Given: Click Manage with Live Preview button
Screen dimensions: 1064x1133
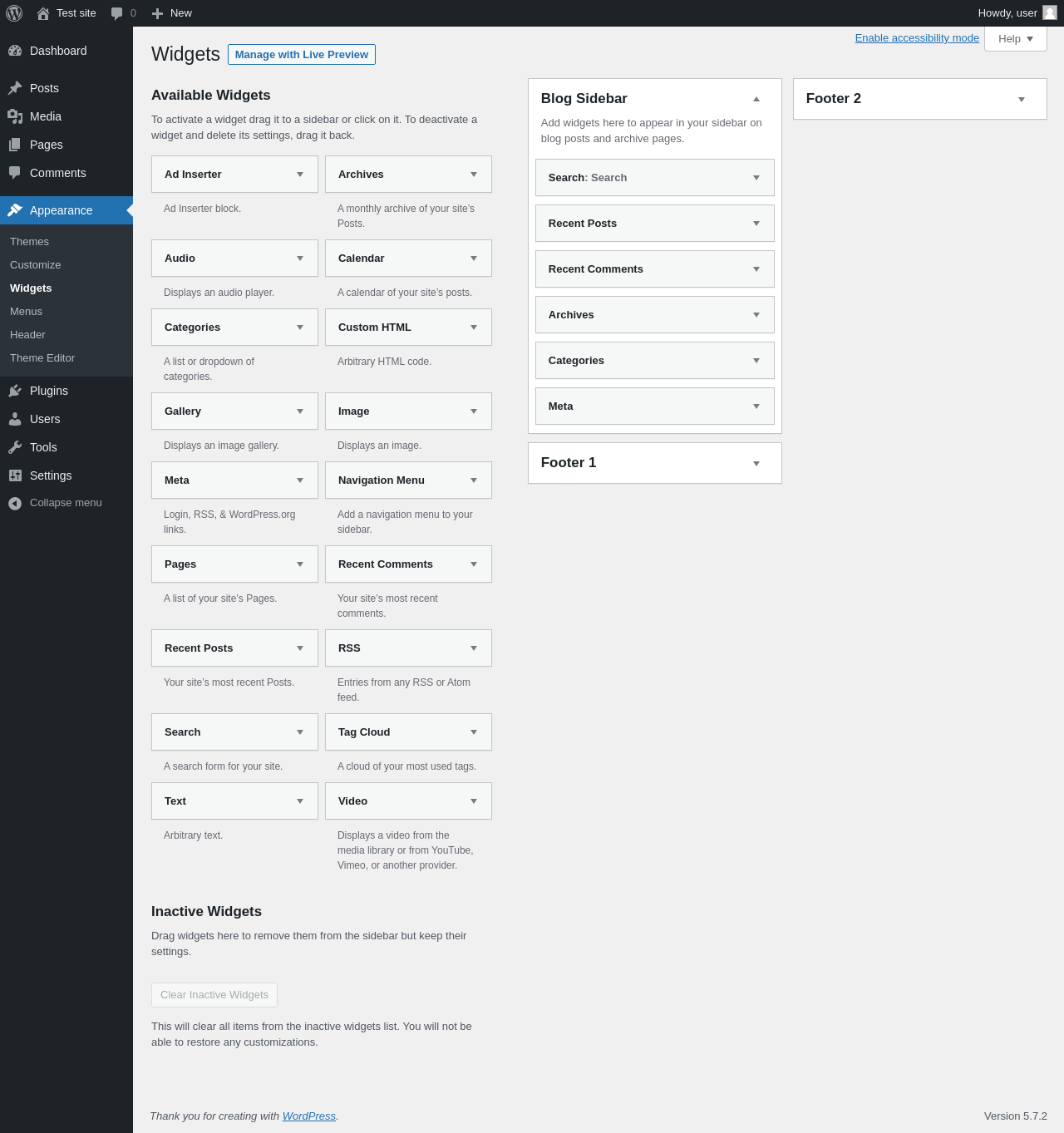Looking at the screenshot, I should (x=302, y=55).
